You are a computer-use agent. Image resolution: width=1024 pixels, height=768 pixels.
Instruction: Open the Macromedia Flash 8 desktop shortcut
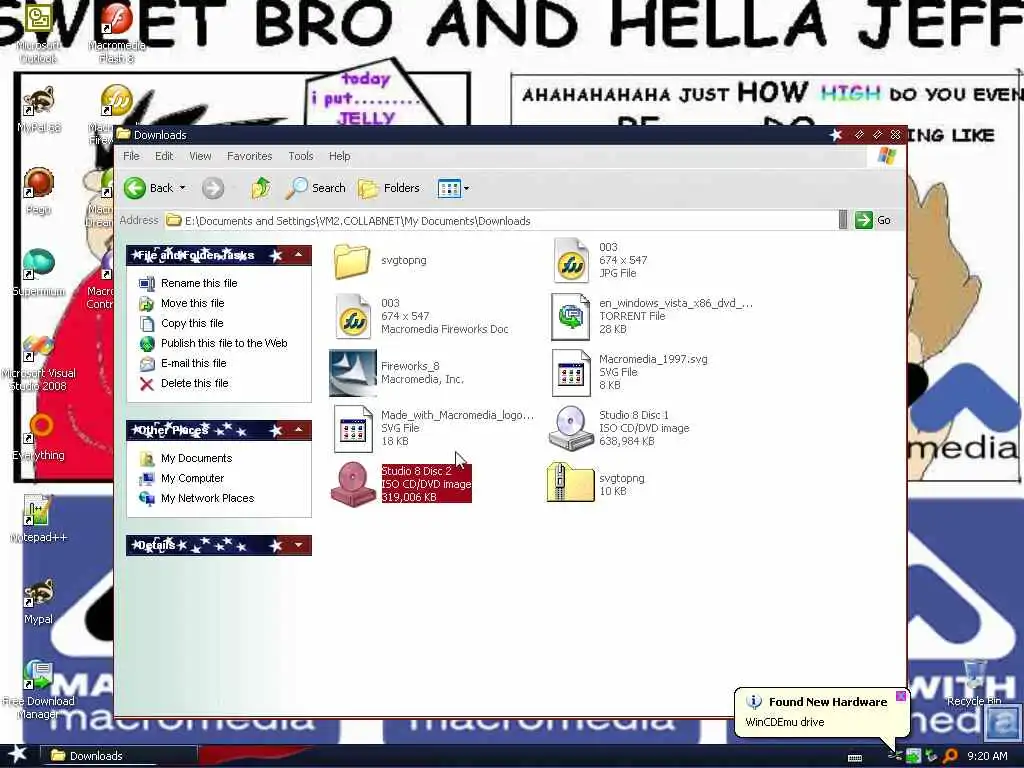(116, 33)
